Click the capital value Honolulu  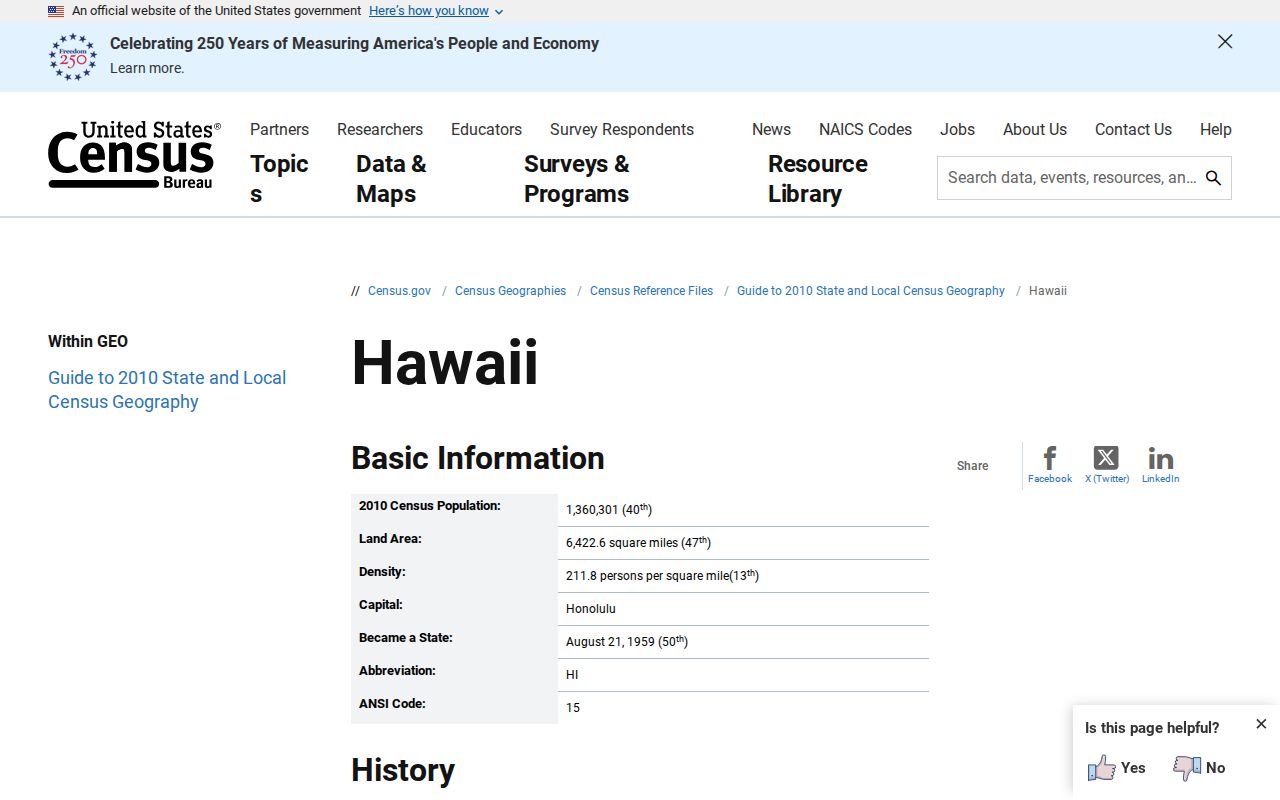click(591, 609)
